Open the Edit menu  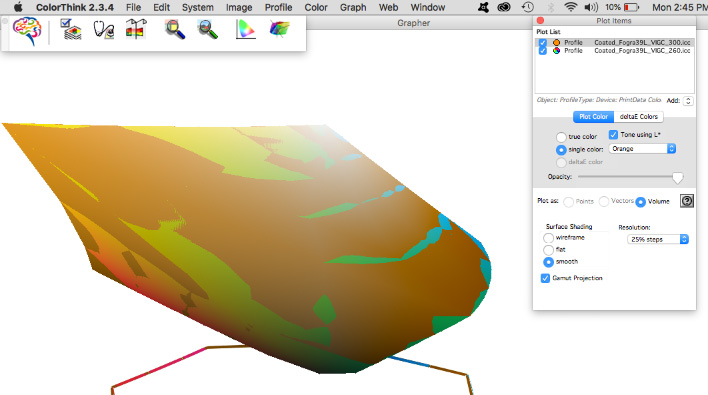[161, 7]
